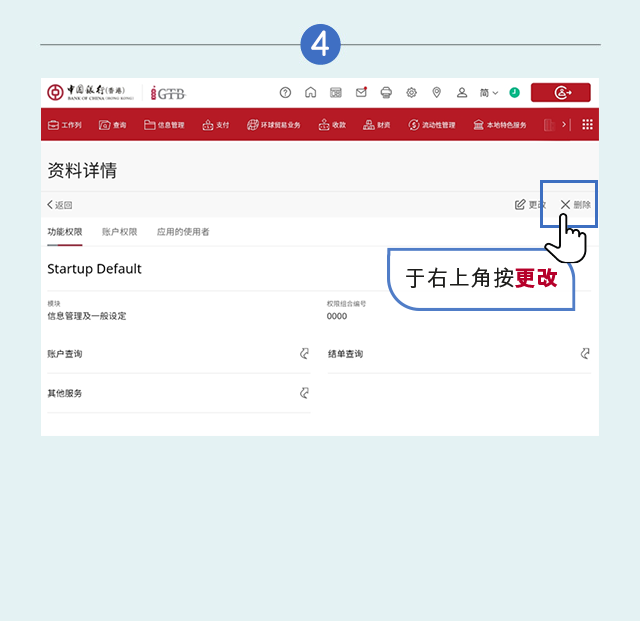Screen dimensions: 640x621
Task: Open the mail inbox envelope icon
Action: pyautogui.click(x=361, y=92)
